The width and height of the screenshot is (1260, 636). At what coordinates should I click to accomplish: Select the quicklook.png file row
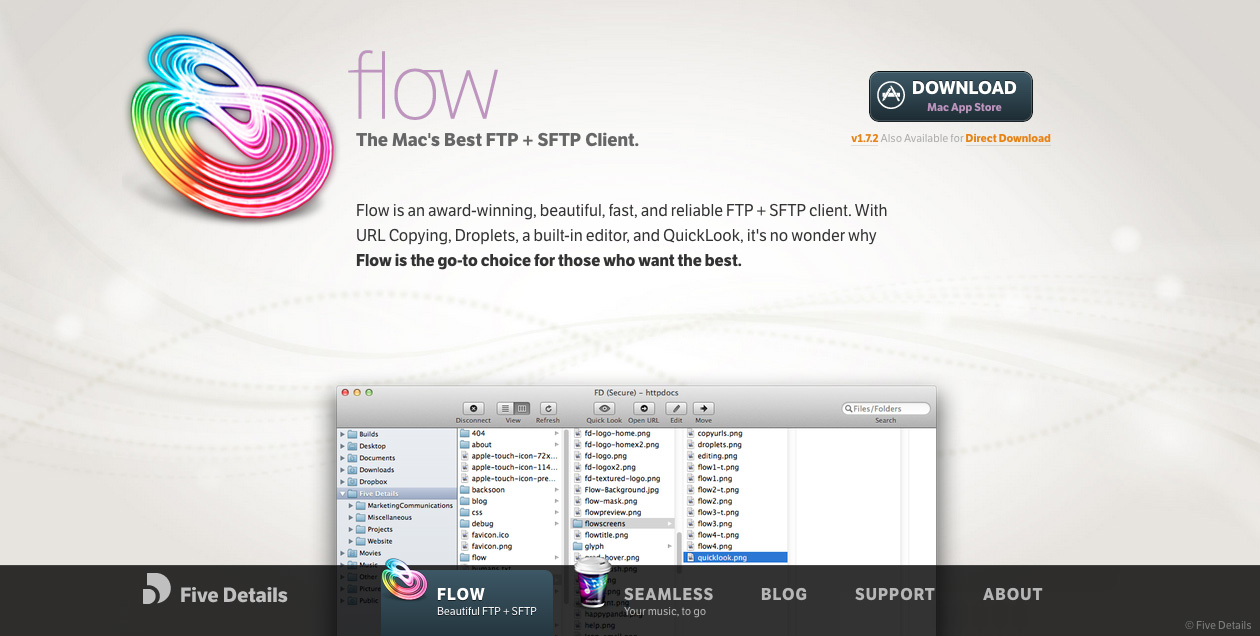coord(736,558)
